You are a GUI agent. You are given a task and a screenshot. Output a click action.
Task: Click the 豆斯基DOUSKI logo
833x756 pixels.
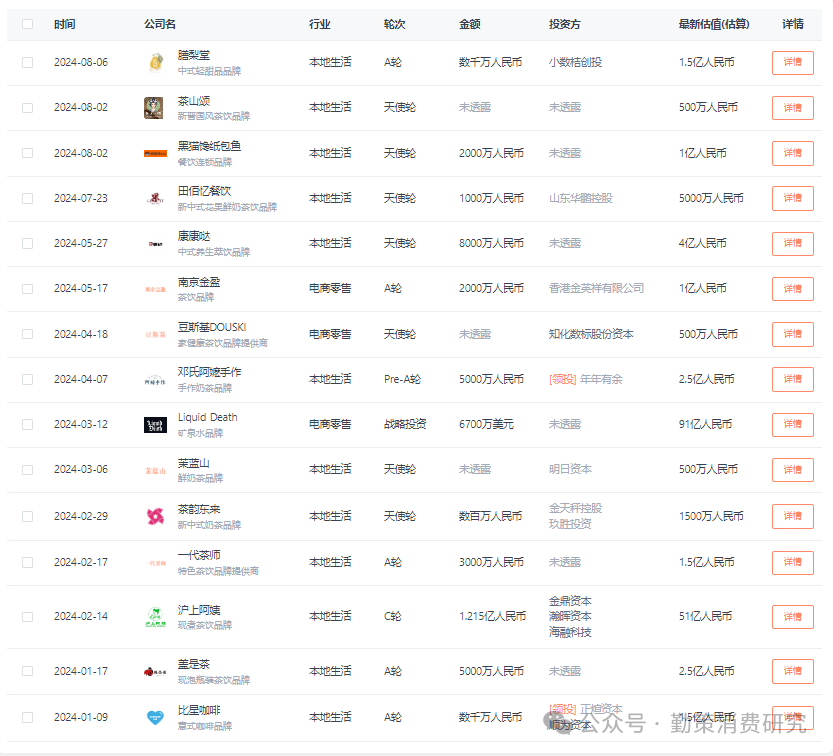pos(155,334)
